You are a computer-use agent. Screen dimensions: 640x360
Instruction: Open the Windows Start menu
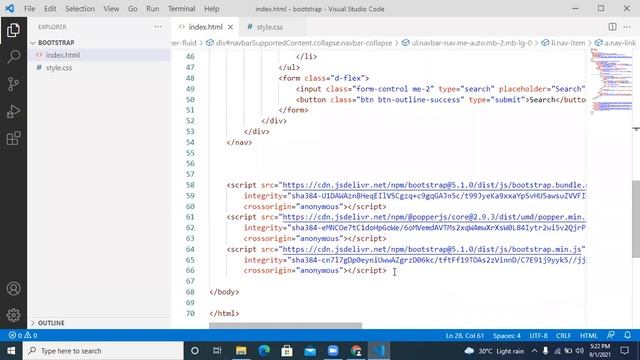tap(11, 351)
